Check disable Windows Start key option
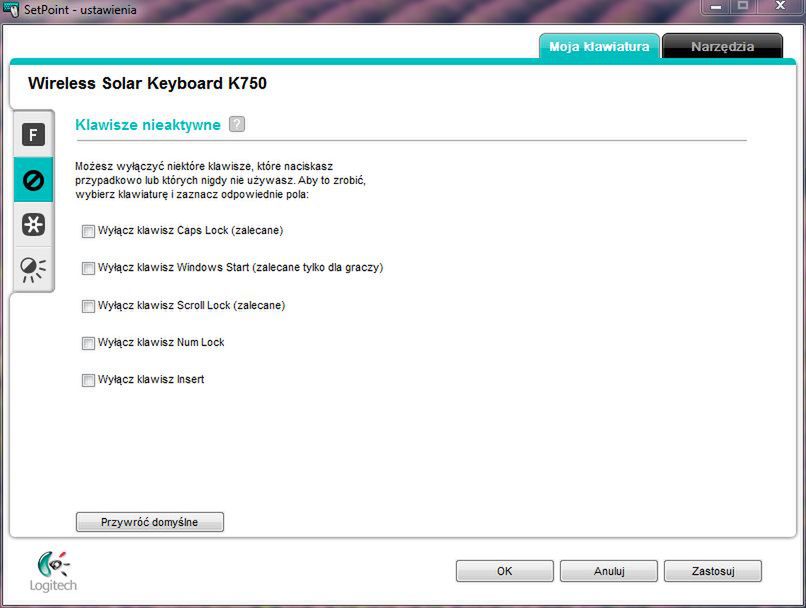This screenshot has width=806, height=608. pyautogui.click(x=88, y=268)
